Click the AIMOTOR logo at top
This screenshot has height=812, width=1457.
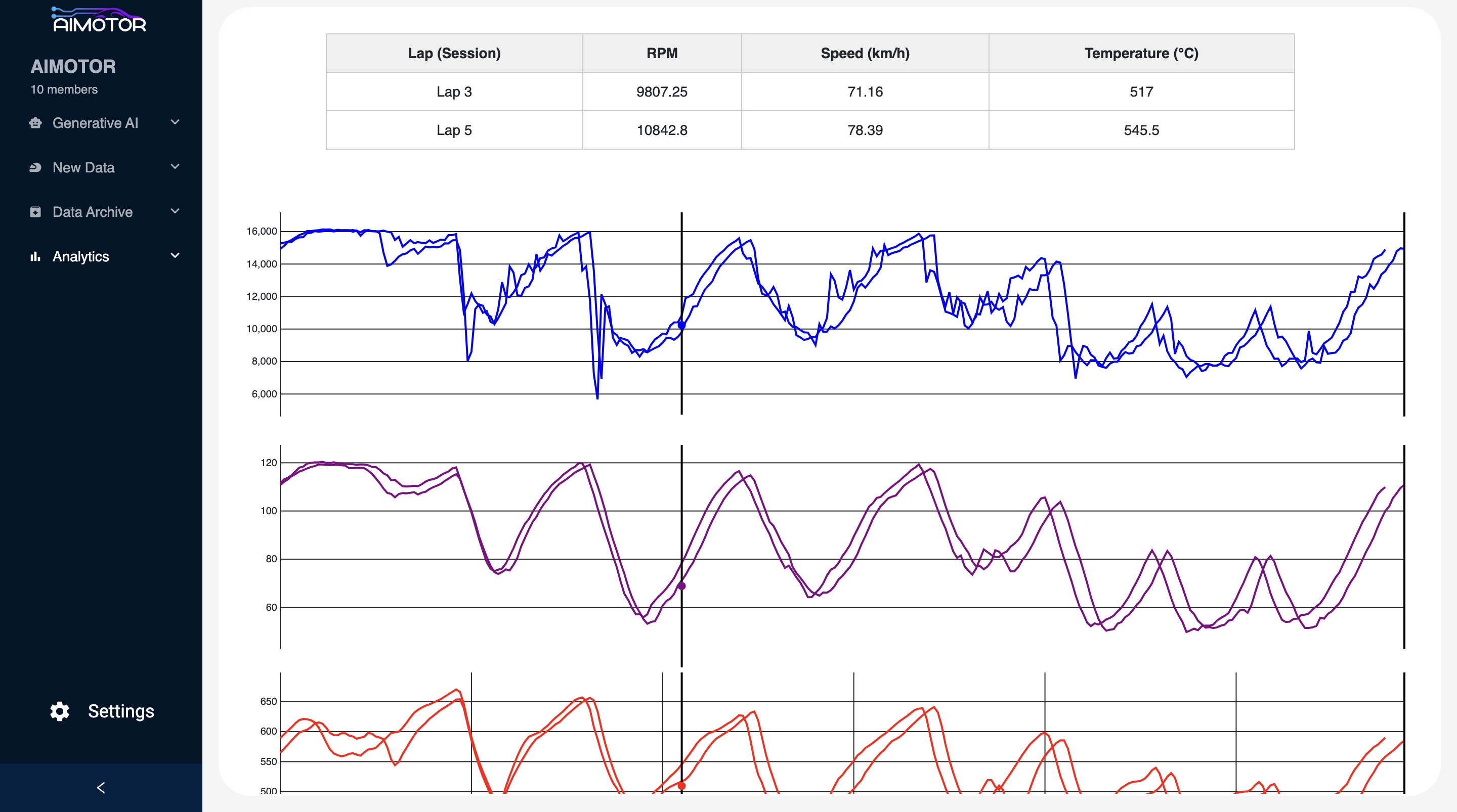point(99,20)
